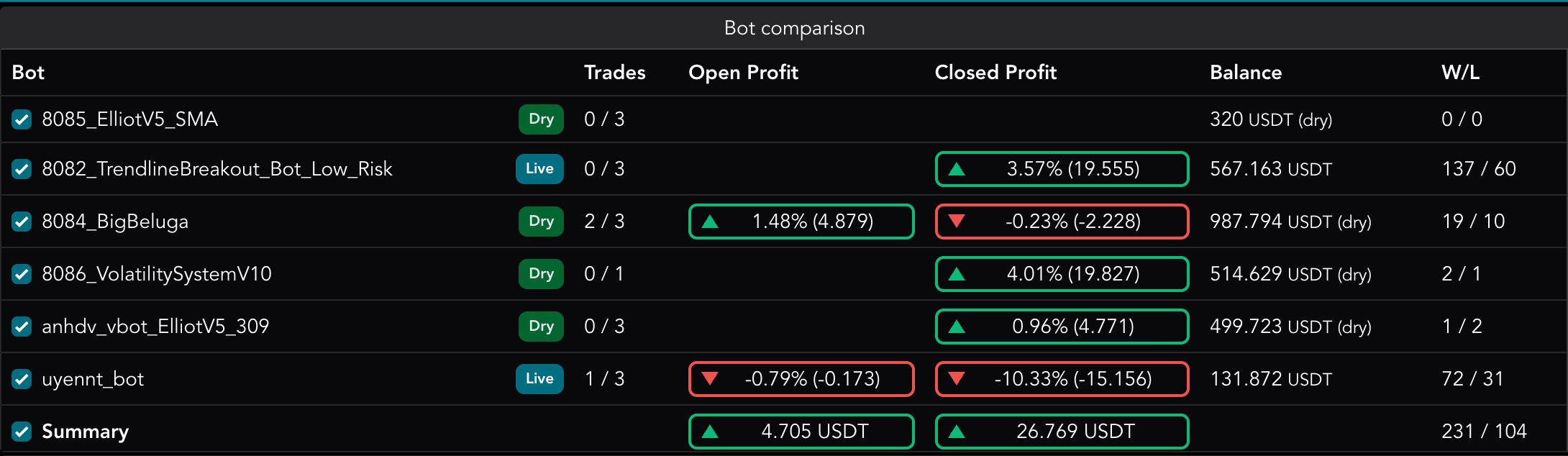Deselect the 8084_BigBeluga bot checkbox
The height and width of the screenshot is (456, 1568).
(22, 222)
